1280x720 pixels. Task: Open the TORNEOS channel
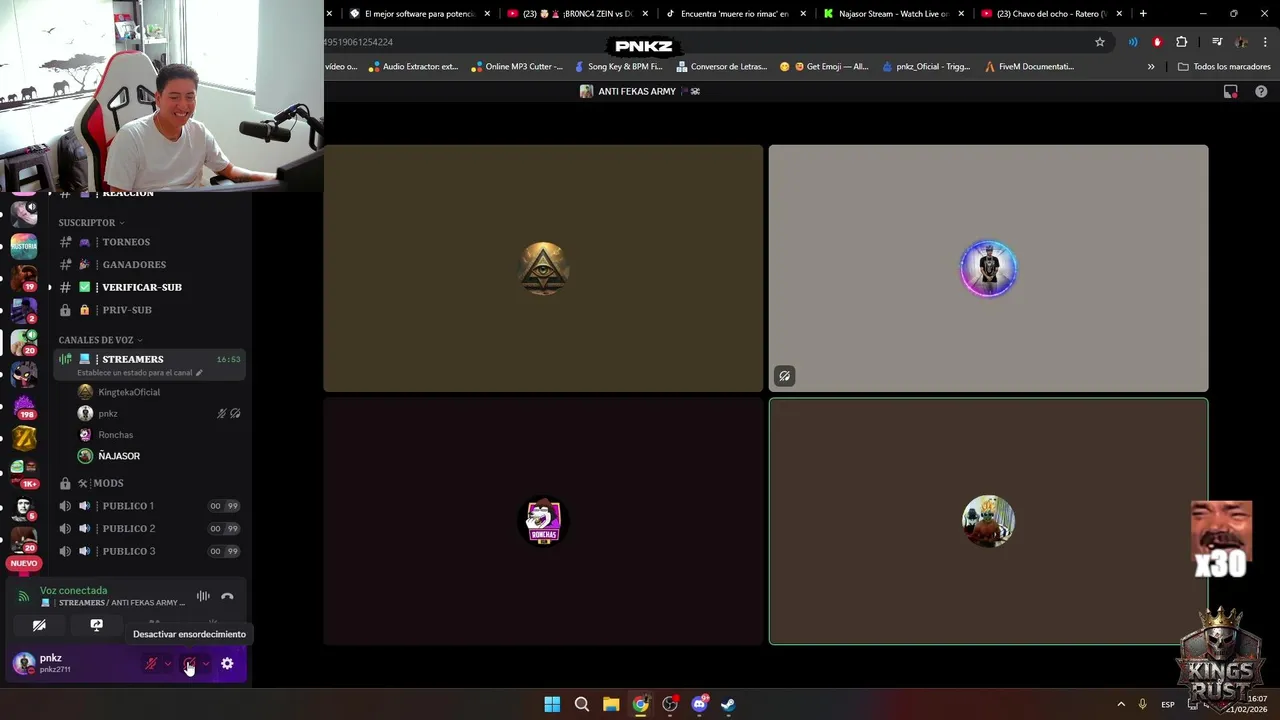150,242
